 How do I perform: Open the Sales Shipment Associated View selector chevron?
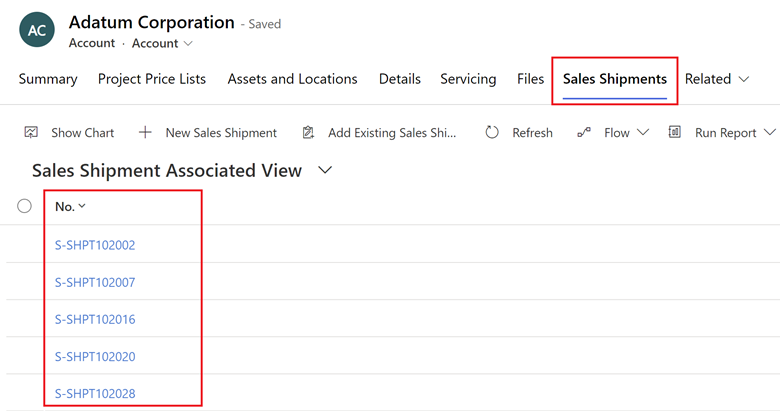[325, 170]
